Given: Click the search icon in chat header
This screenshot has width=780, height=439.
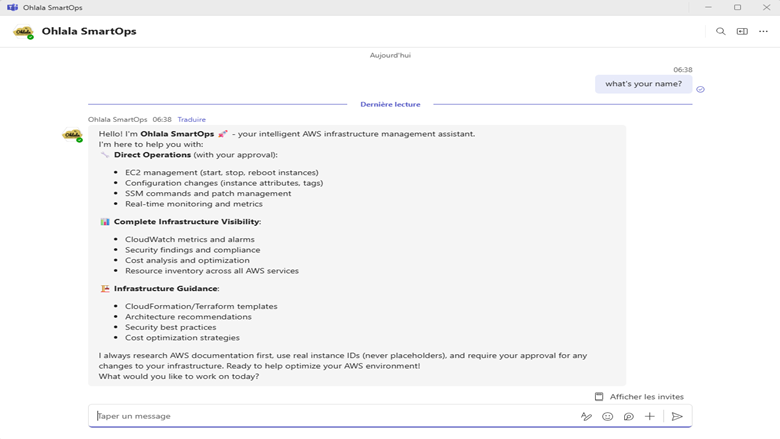Looking at the screenshot, I should [720, 31].
